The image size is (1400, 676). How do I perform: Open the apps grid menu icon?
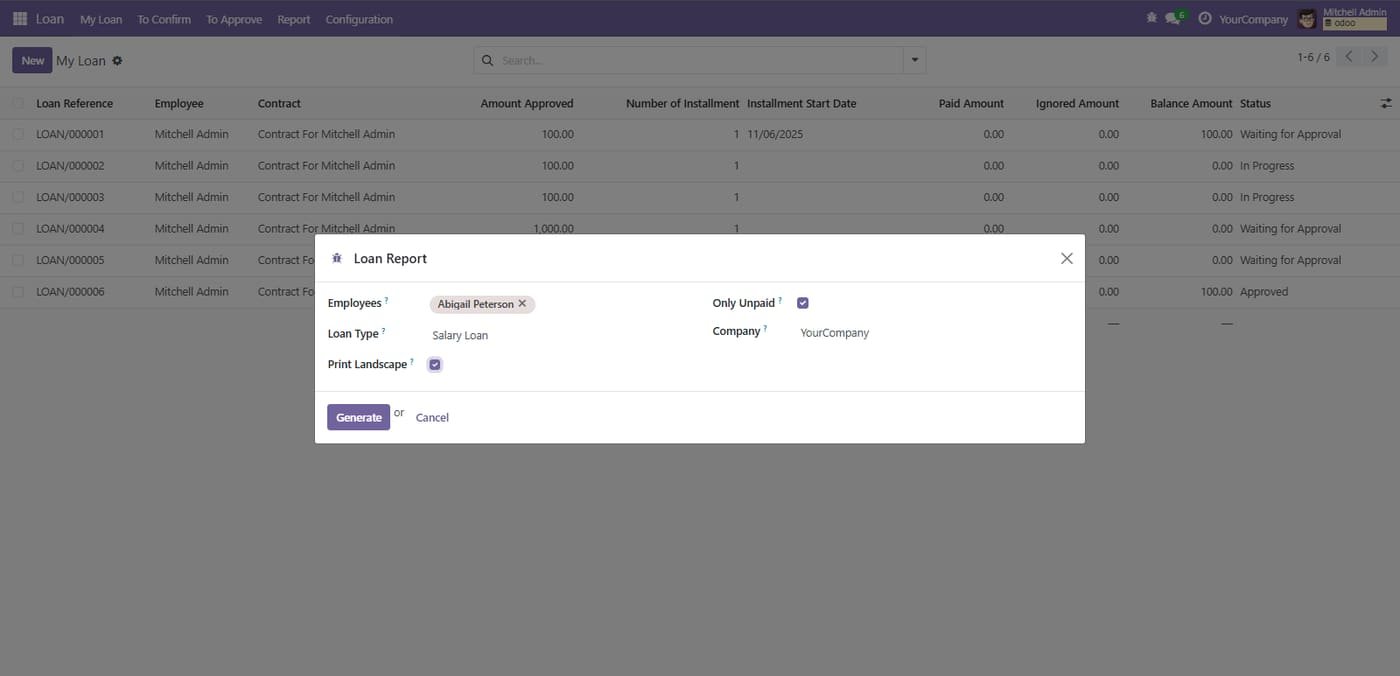[20, 19]
